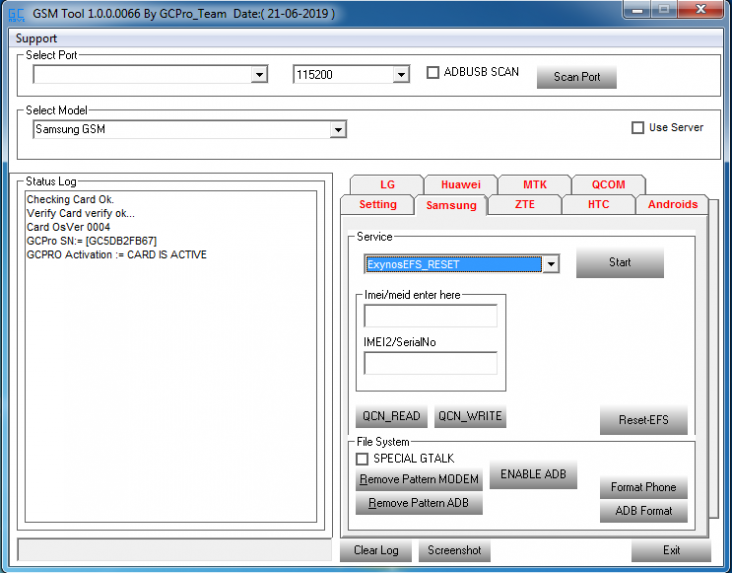This screenshot has height=573, width=732.
Task: Click the ENABLE ADB button
Action: [x=533, y=474]
